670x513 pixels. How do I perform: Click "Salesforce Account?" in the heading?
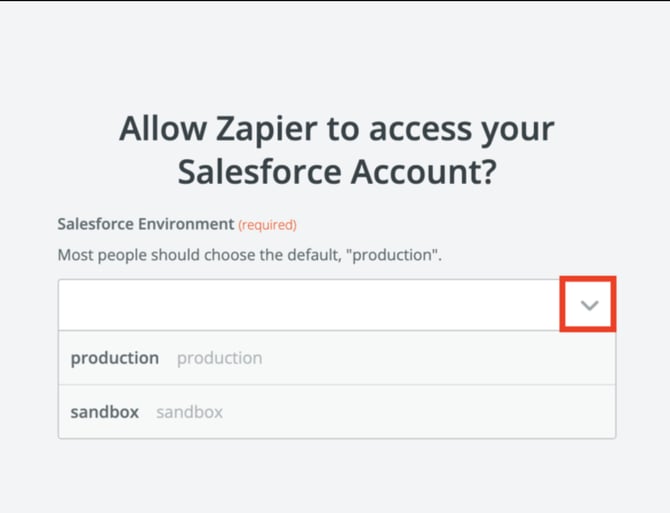pos(336,172)
